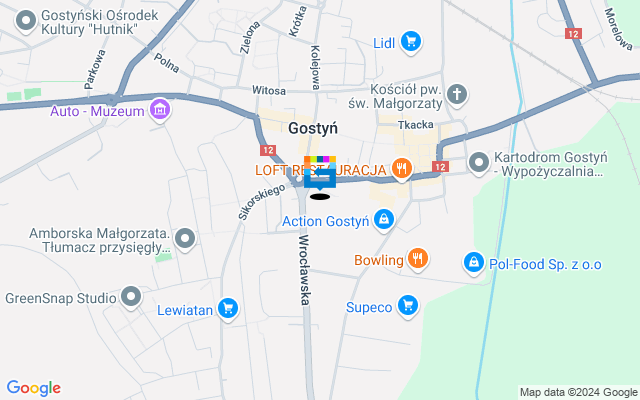Click the Bowling restaurant pin icon
Viewport: 640px width, 400px height.
418,258
